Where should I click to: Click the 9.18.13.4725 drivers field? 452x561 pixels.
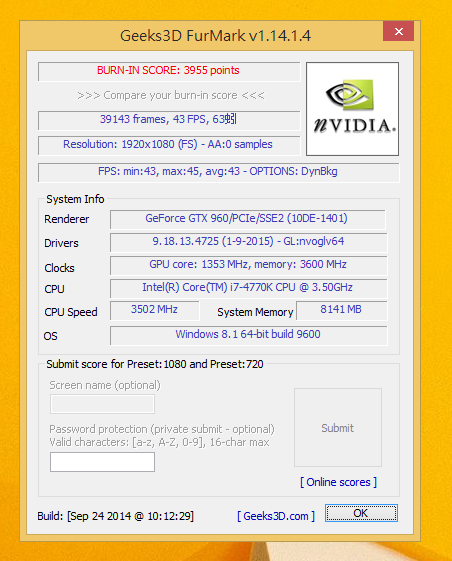coord(248,242)
